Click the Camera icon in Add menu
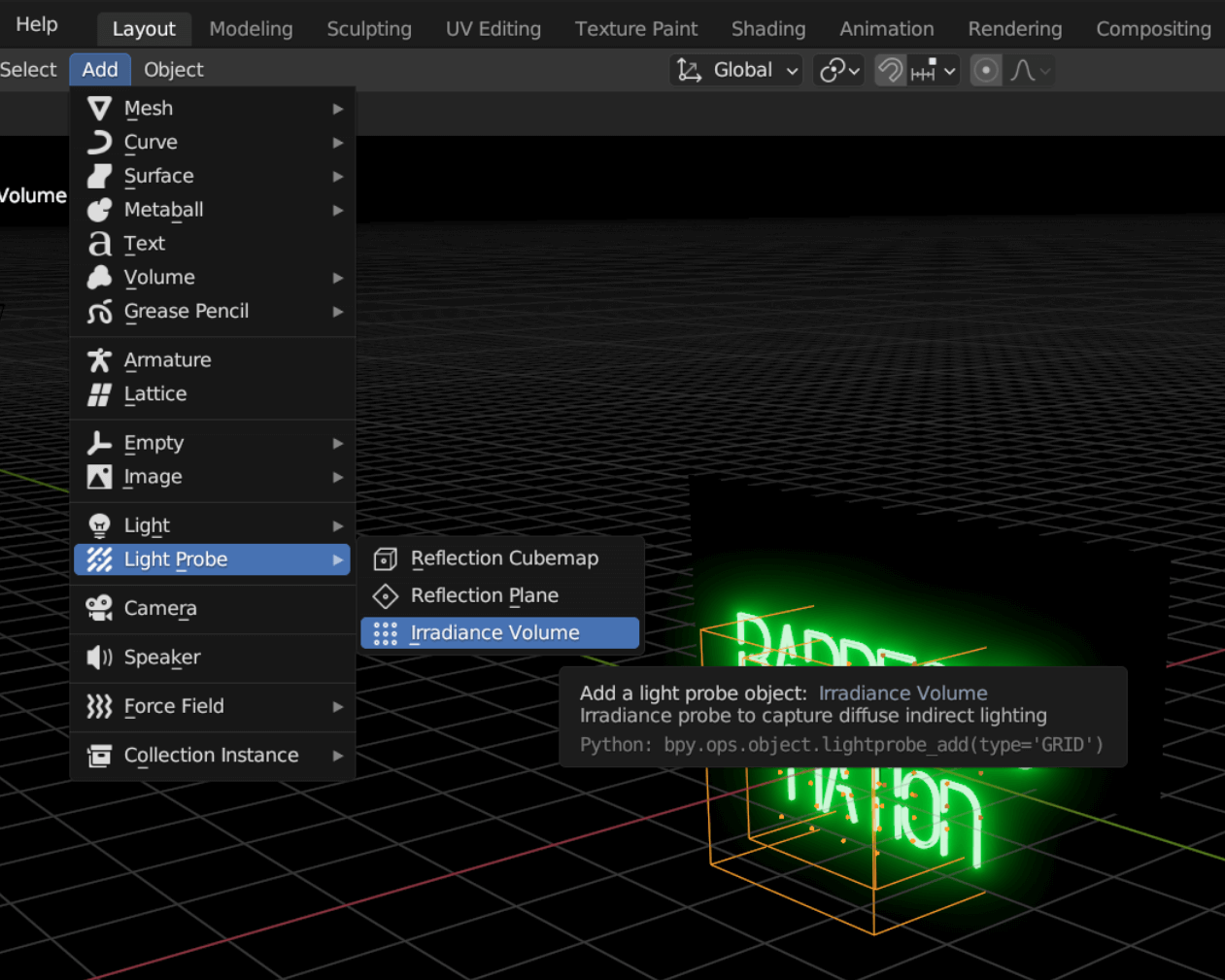1225x980 pixels. (99, 608)
